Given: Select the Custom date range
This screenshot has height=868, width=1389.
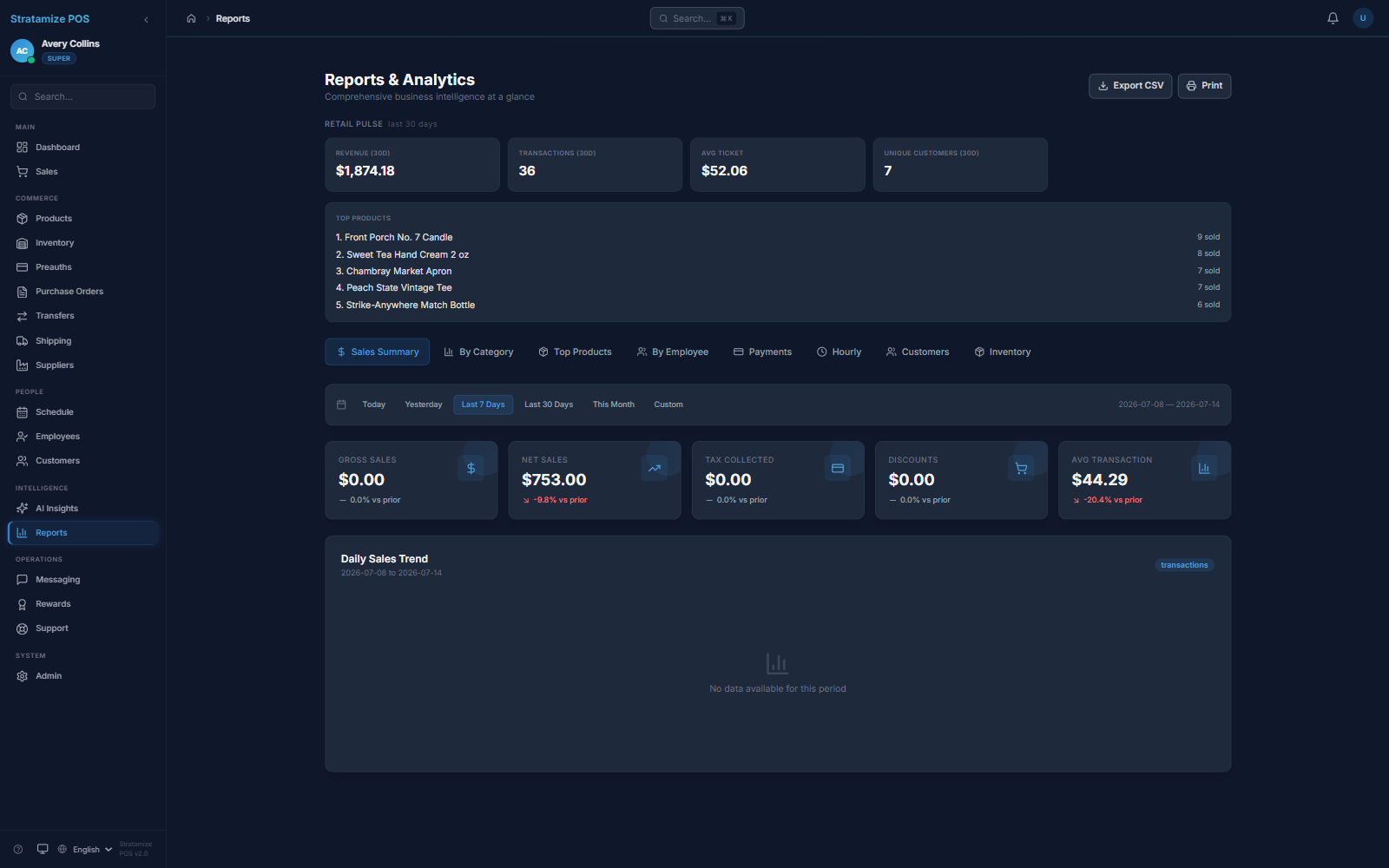Looking at the screenshot, I should [668, 404].
